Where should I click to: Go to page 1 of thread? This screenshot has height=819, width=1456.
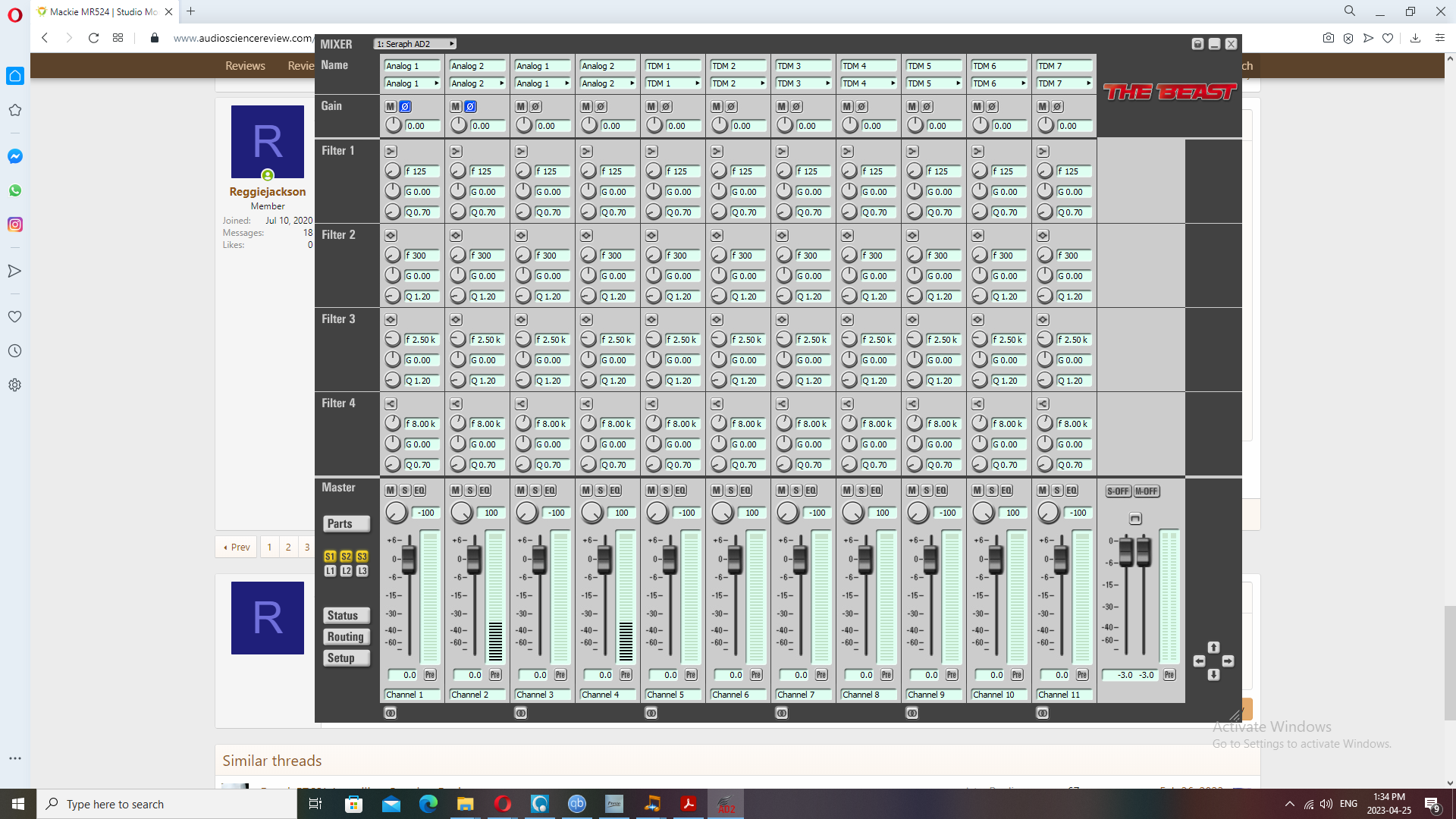click(x=269, y=547)
